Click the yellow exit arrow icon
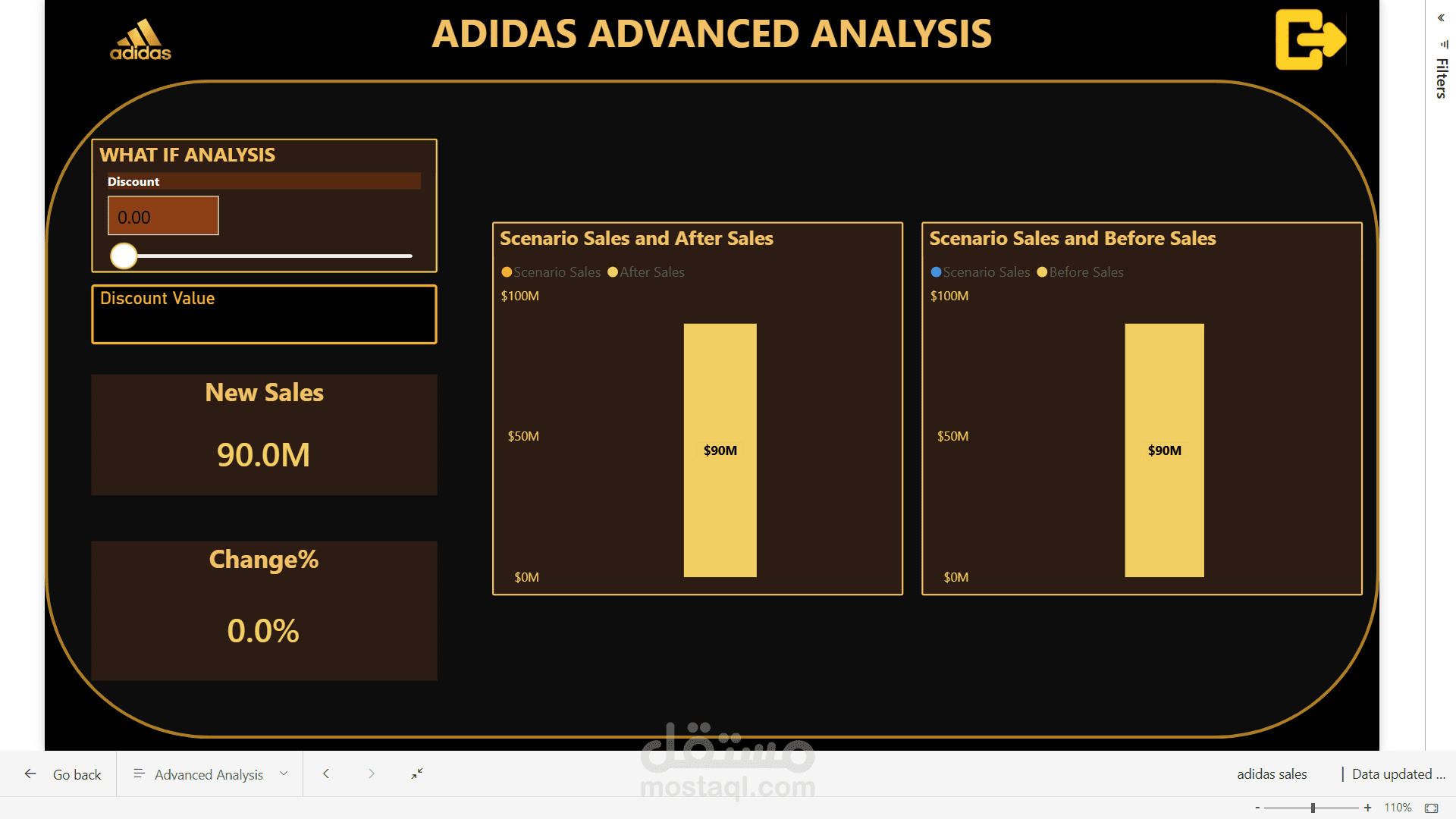 pyautogui.click(x=1310, y=39)
